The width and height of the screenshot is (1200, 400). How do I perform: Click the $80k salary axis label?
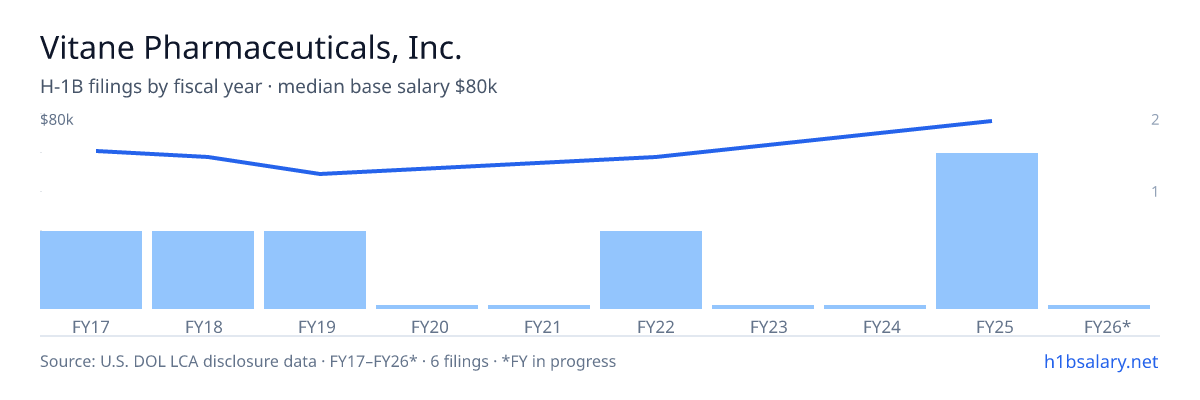57,120
